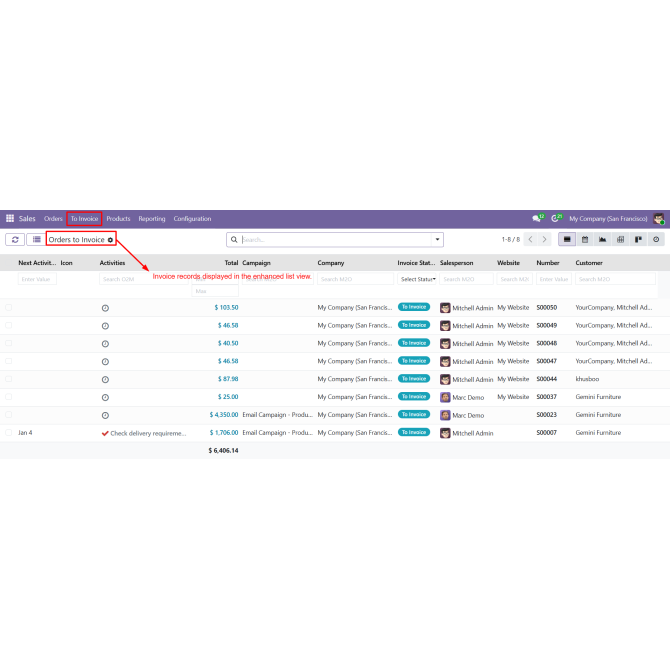
Task: Click Mitchell Admin's avatar in the S00050 row
Action: [x=445, y=308]
